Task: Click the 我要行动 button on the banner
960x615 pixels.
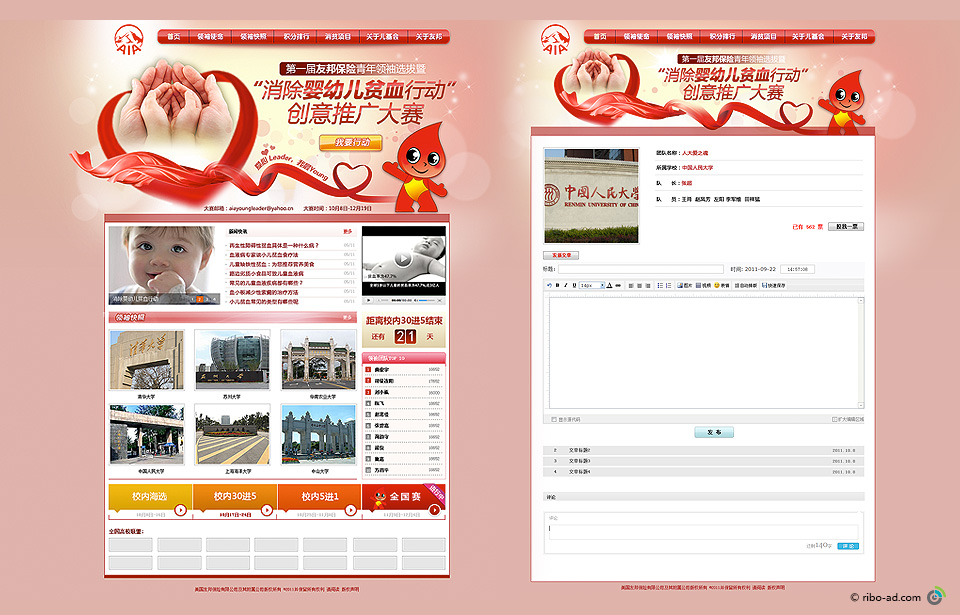Action: click(351, 143)
